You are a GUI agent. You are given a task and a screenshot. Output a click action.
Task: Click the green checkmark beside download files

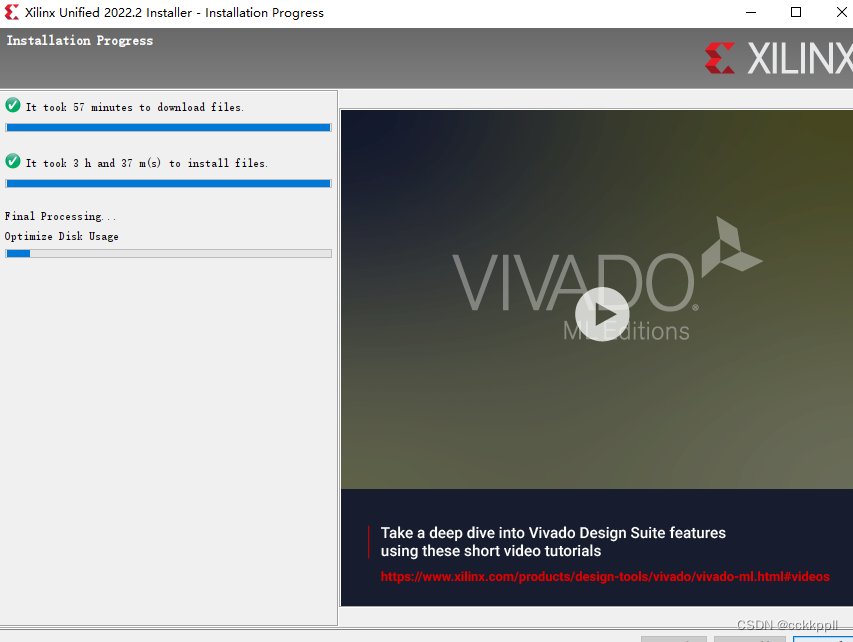click(x=13, y=105)
